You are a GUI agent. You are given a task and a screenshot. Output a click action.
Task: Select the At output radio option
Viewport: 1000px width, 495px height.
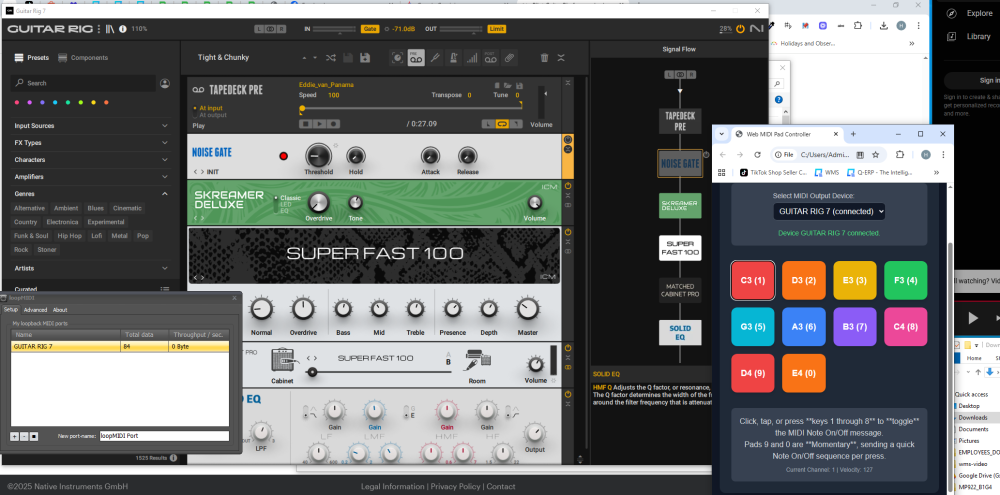coord(212,115)
